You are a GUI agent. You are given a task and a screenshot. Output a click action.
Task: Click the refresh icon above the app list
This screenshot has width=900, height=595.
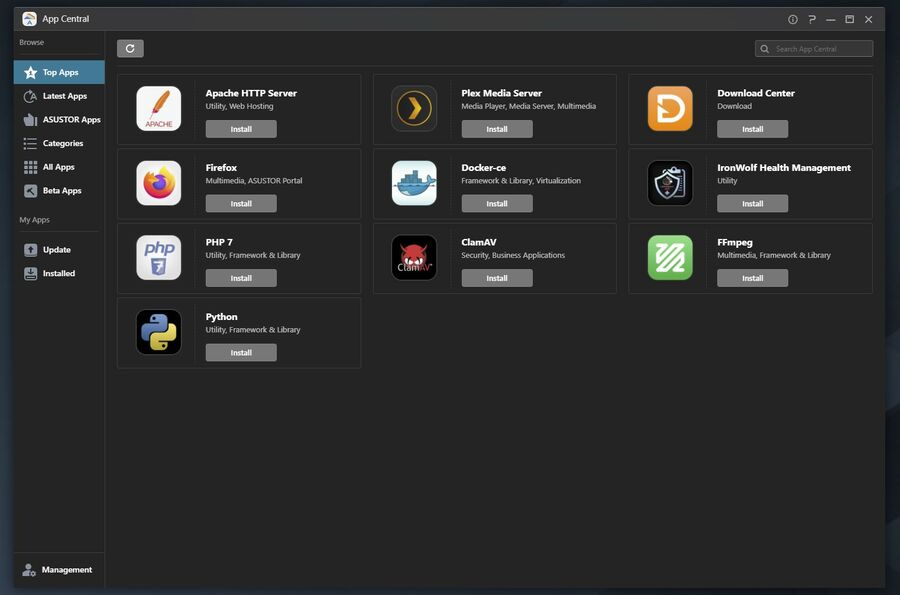(x=127, y=46)
